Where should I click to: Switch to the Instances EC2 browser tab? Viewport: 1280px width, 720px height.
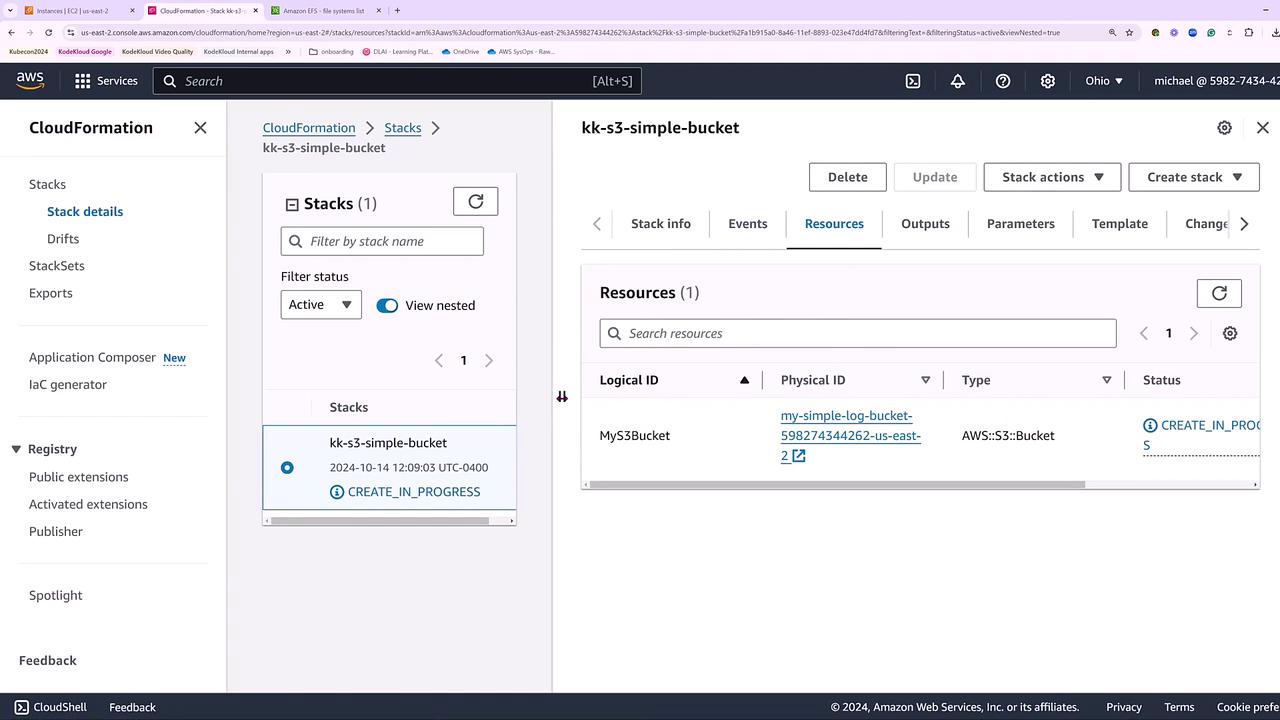coord(79,11)
